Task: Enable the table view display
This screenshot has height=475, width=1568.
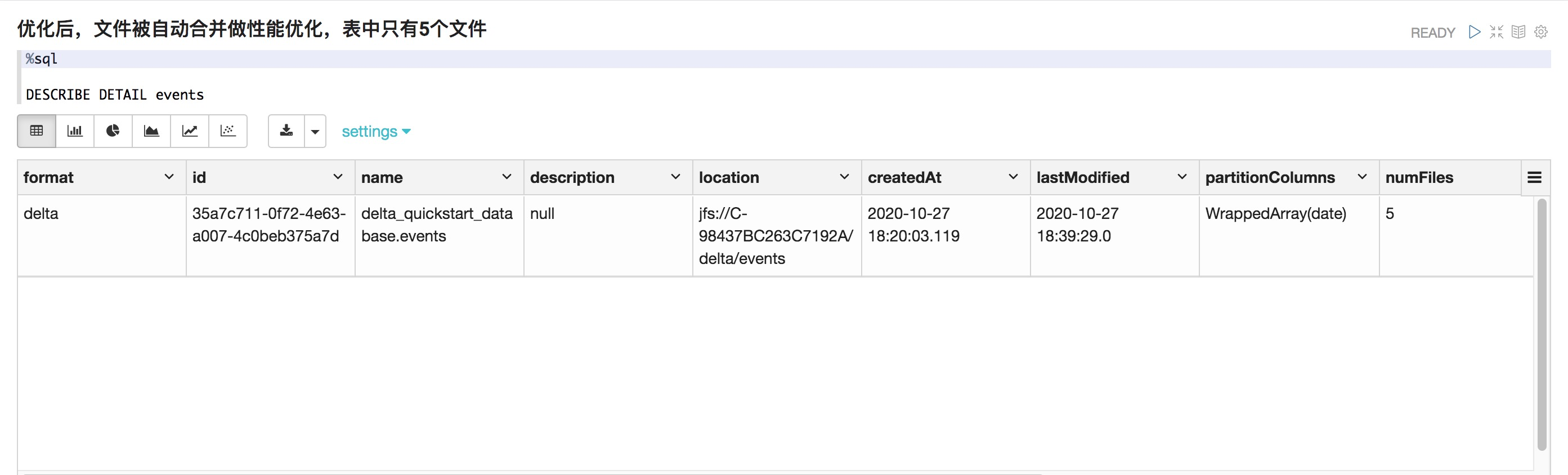Action: [37, 131]
